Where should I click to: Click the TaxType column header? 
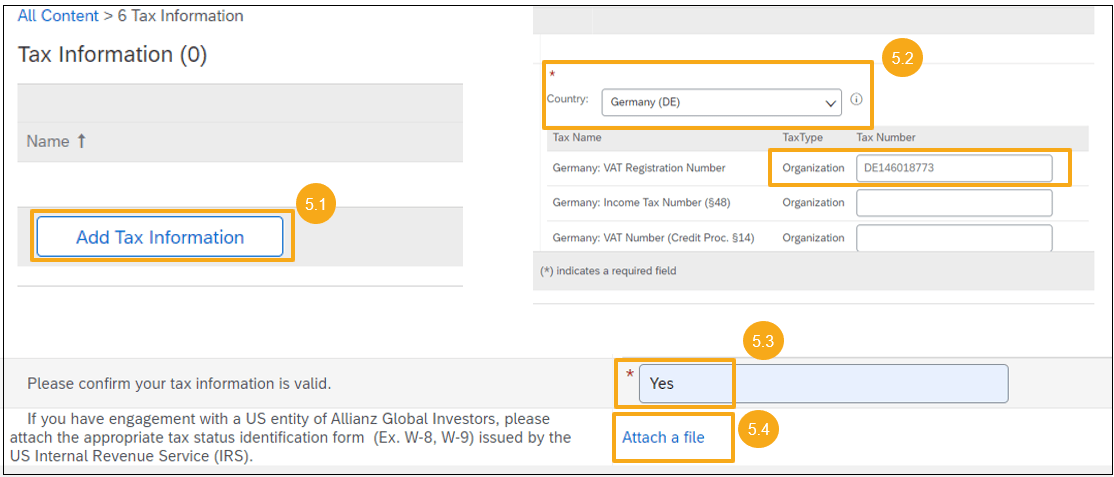click(802, 137)
